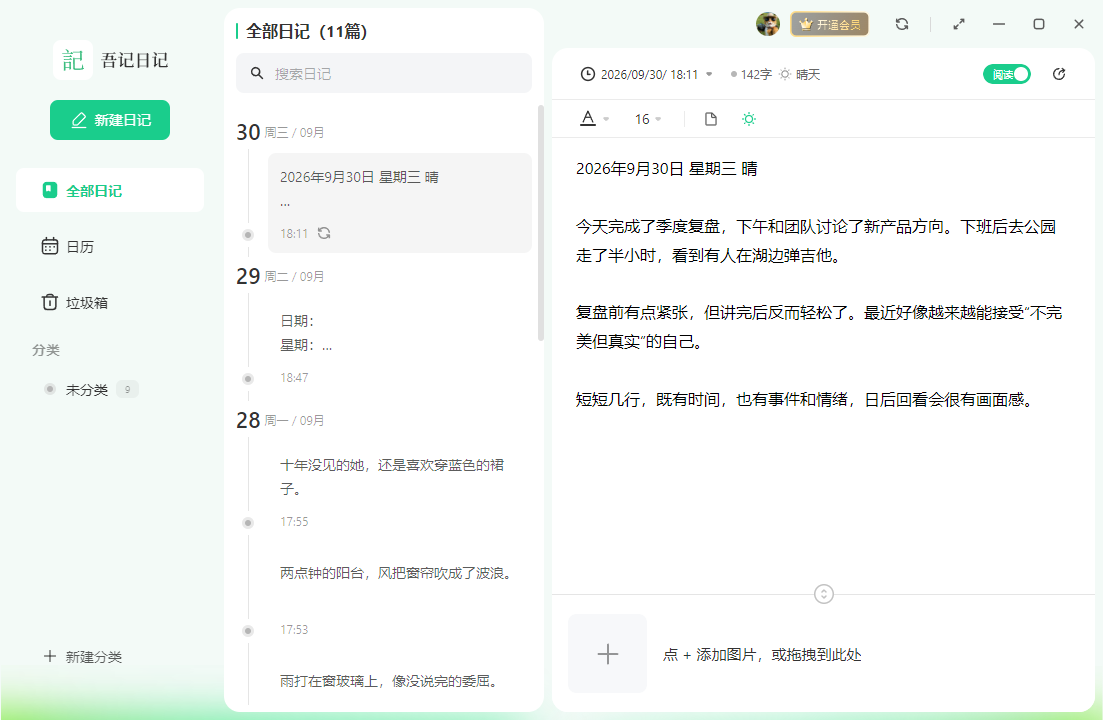Screen dimensions: 1103x720
Task: Click timestamp 17:53 in diary list
Action: 294,630
